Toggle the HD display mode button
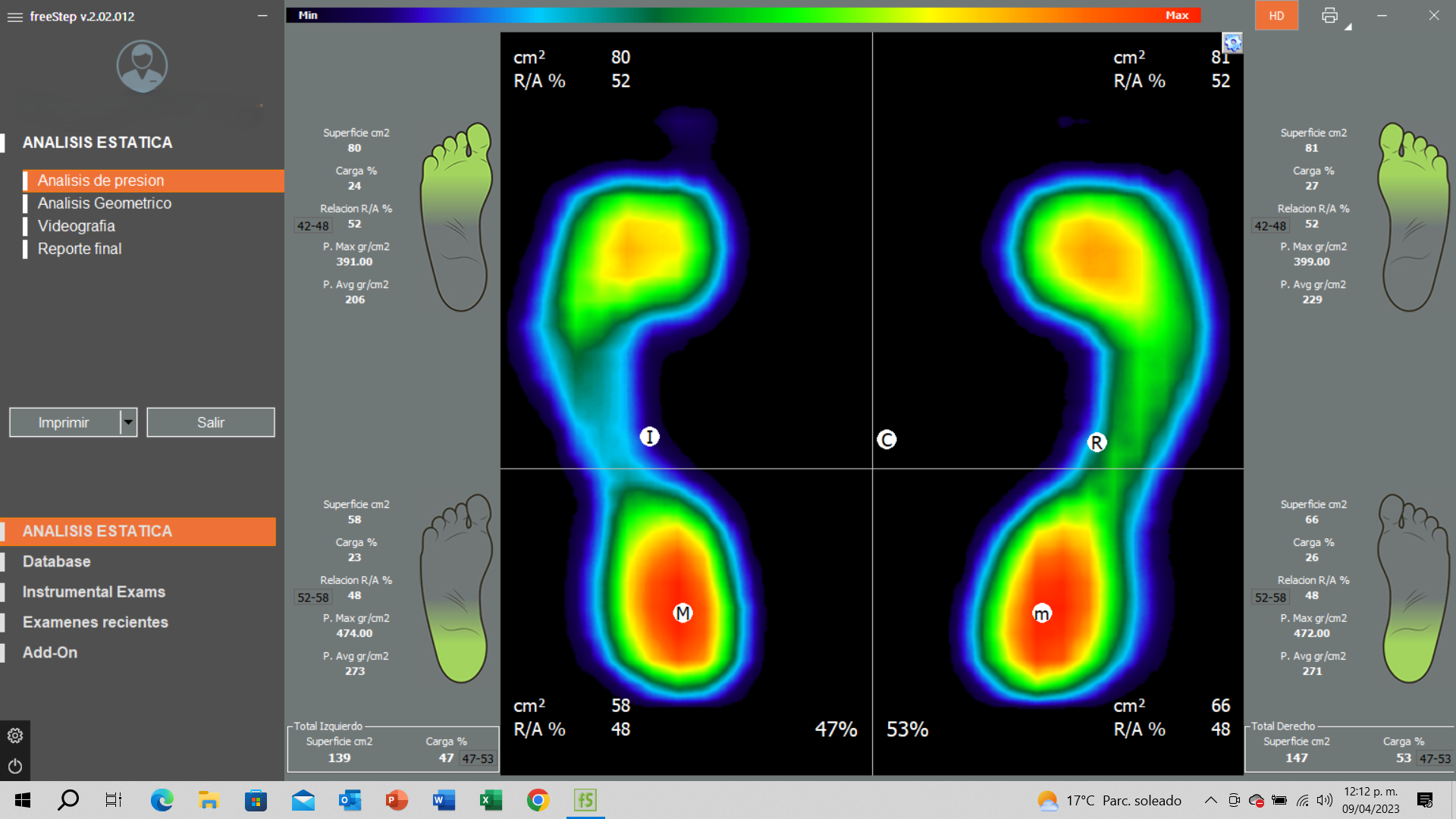 pos(1276,16)
